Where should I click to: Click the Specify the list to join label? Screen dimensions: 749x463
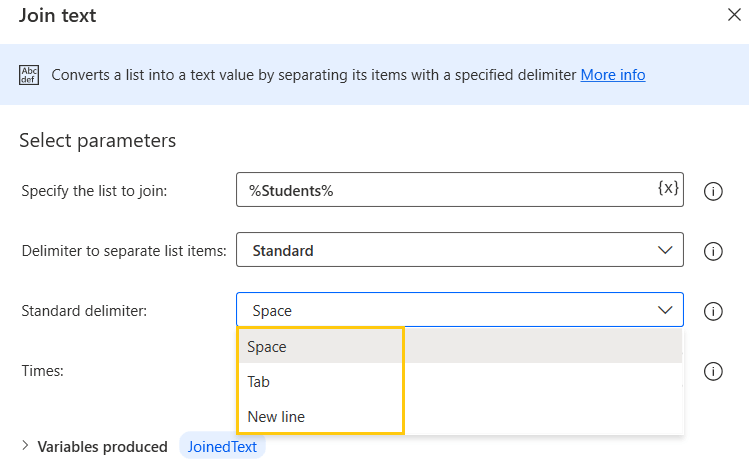[95, 191]
